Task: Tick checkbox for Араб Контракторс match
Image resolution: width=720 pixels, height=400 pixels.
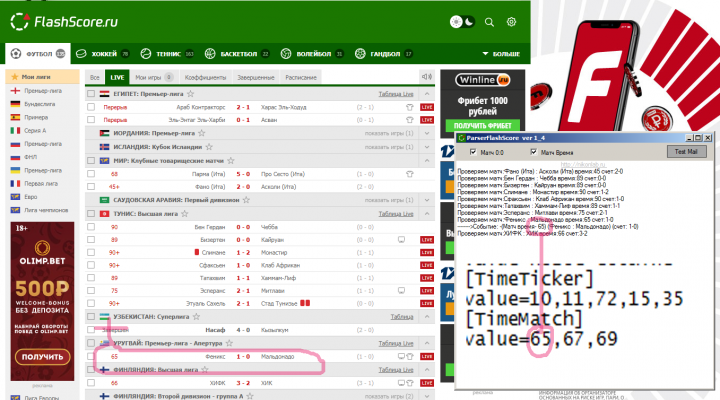Action: 91,107
